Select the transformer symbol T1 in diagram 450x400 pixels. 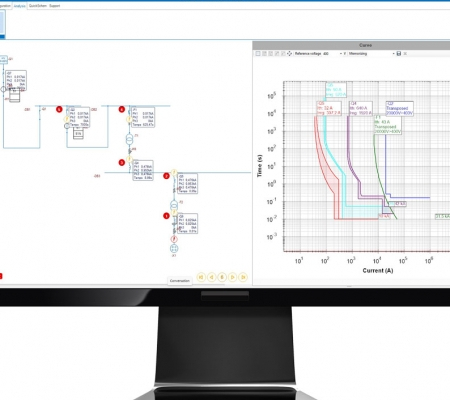click(x=129, y=139)
